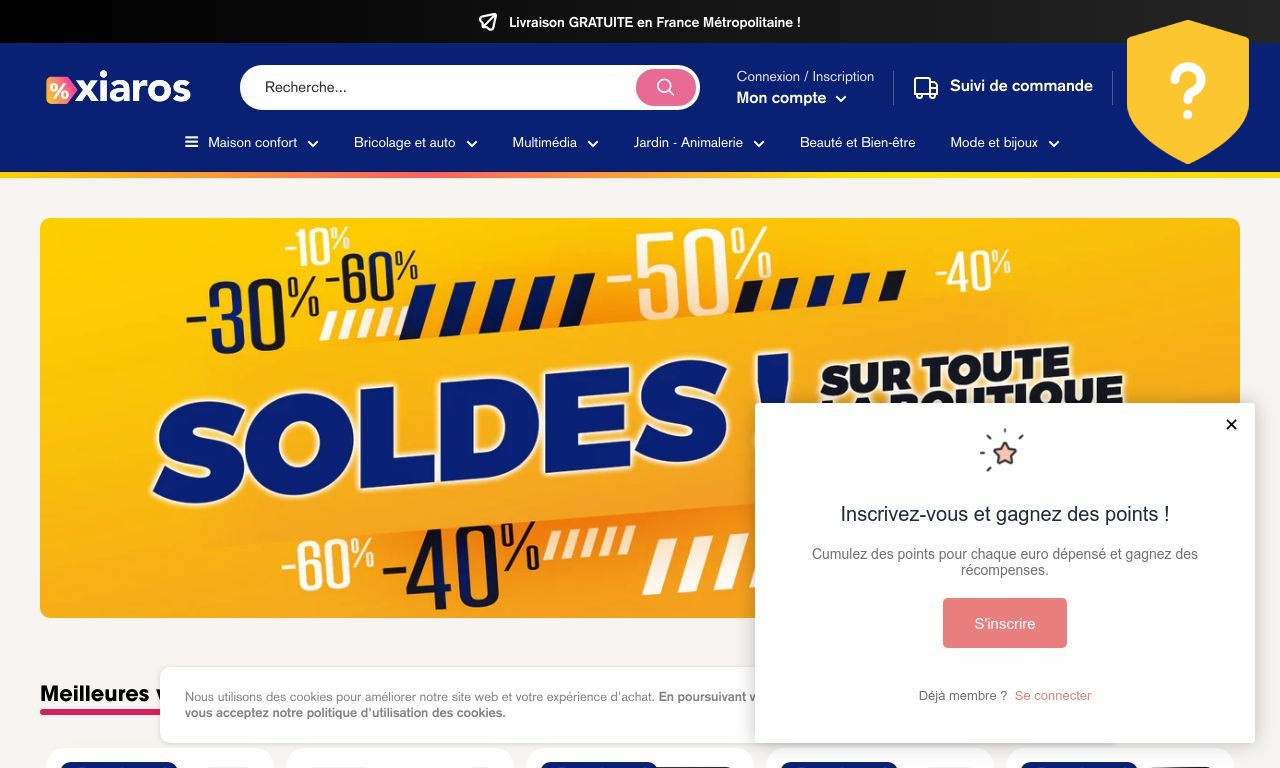Click the S'inscrire button
This screenshot has height=768, width=1280.
click(x=1005, y=623)
